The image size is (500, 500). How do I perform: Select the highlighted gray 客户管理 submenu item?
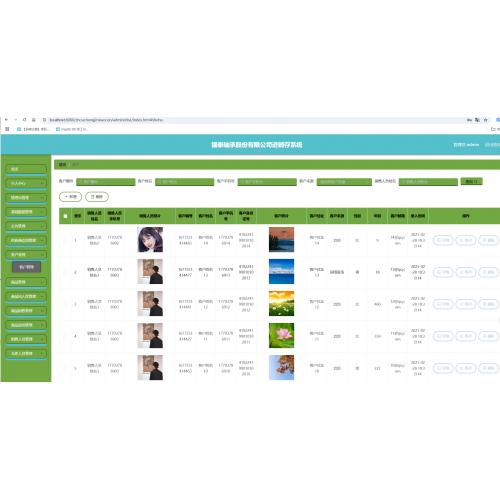[26, 267]
